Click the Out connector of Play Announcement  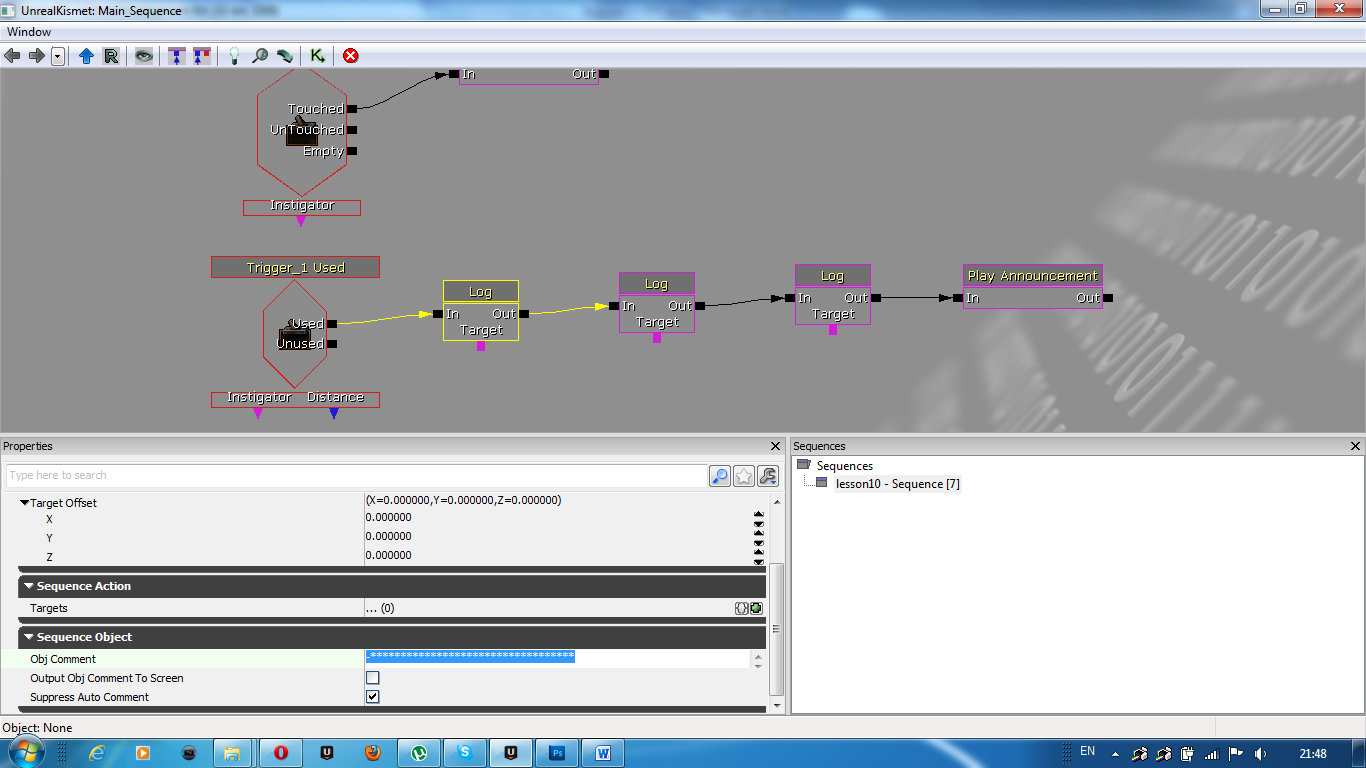(1107, 298)
